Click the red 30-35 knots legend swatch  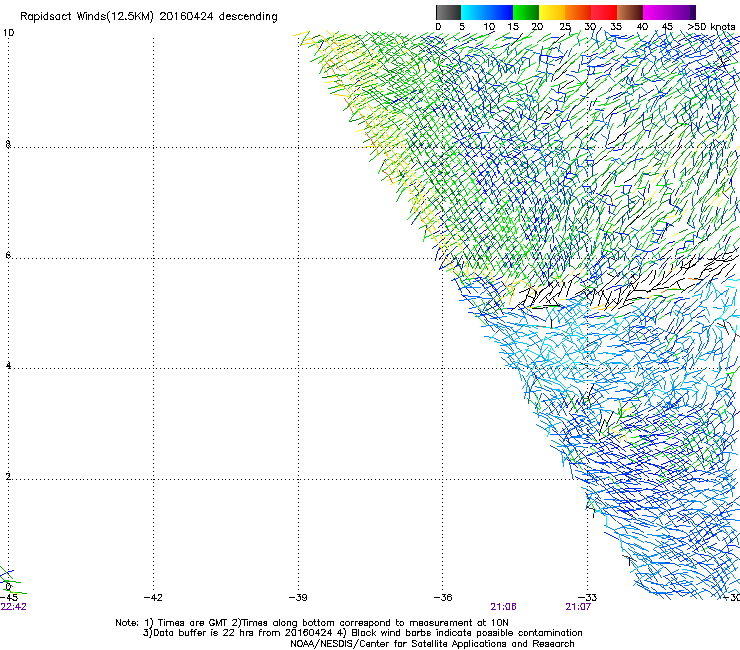pos(604,12)
